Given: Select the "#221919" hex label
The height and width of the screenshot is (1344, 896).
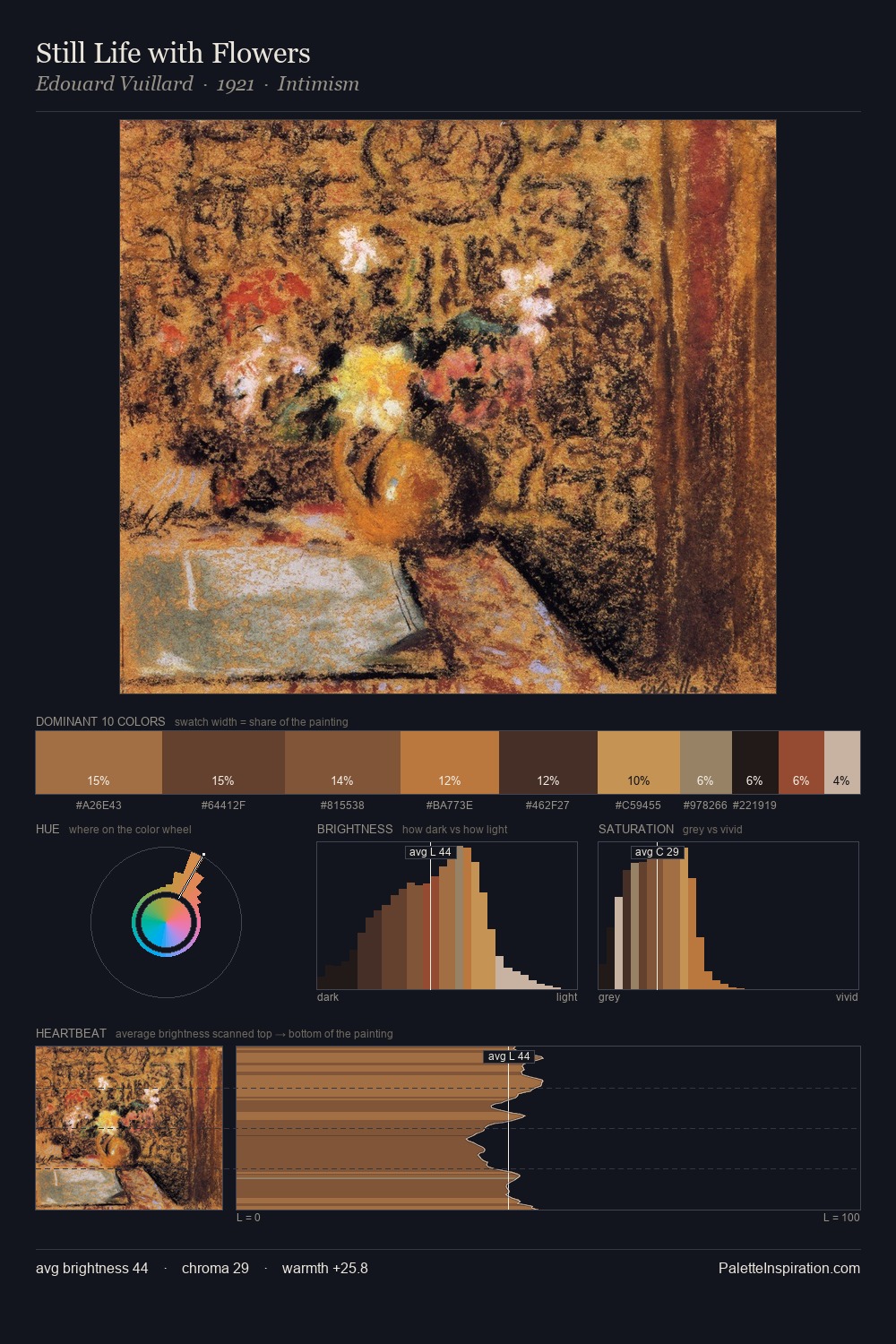Looking at the screenshot, I should point(754,806).
